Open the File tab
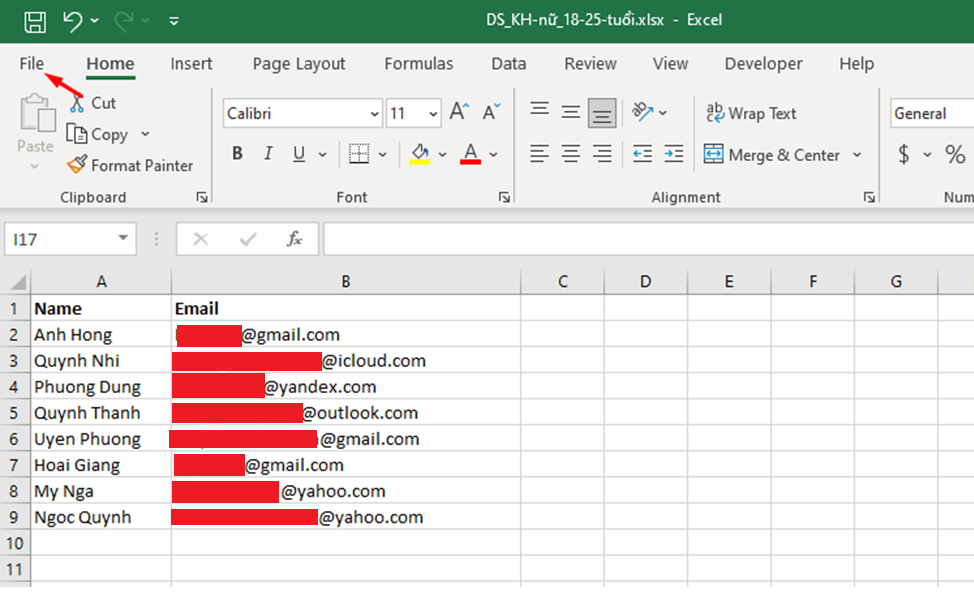 click(x=32, y=64)
